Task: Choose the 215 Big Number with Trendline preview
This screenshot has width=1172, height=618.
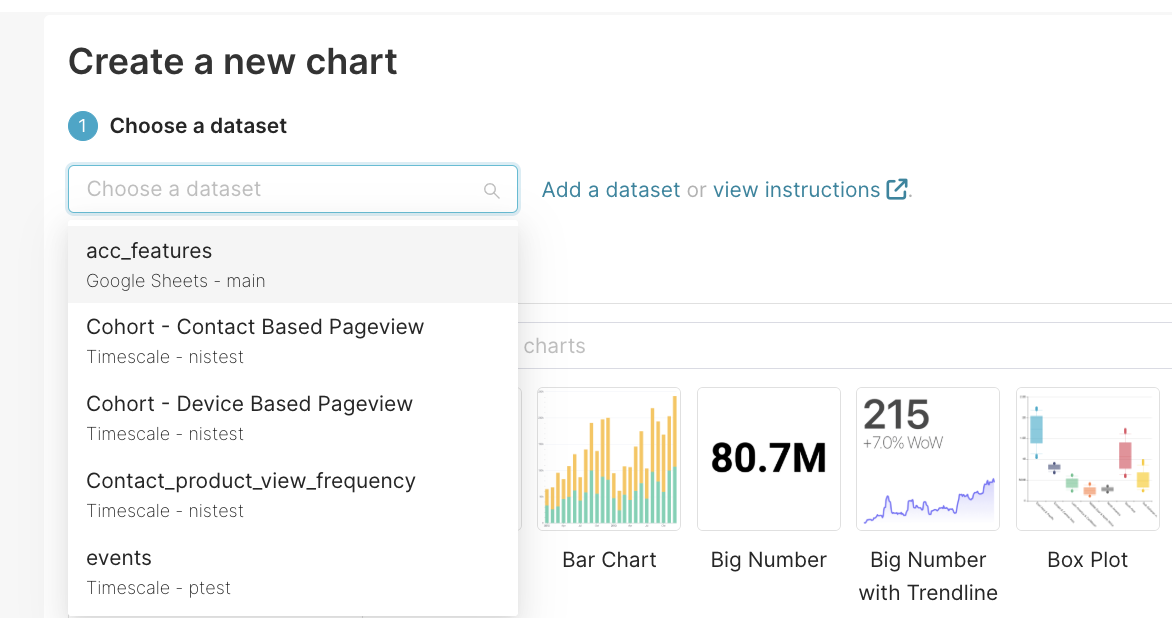Action: click(927, 459)
